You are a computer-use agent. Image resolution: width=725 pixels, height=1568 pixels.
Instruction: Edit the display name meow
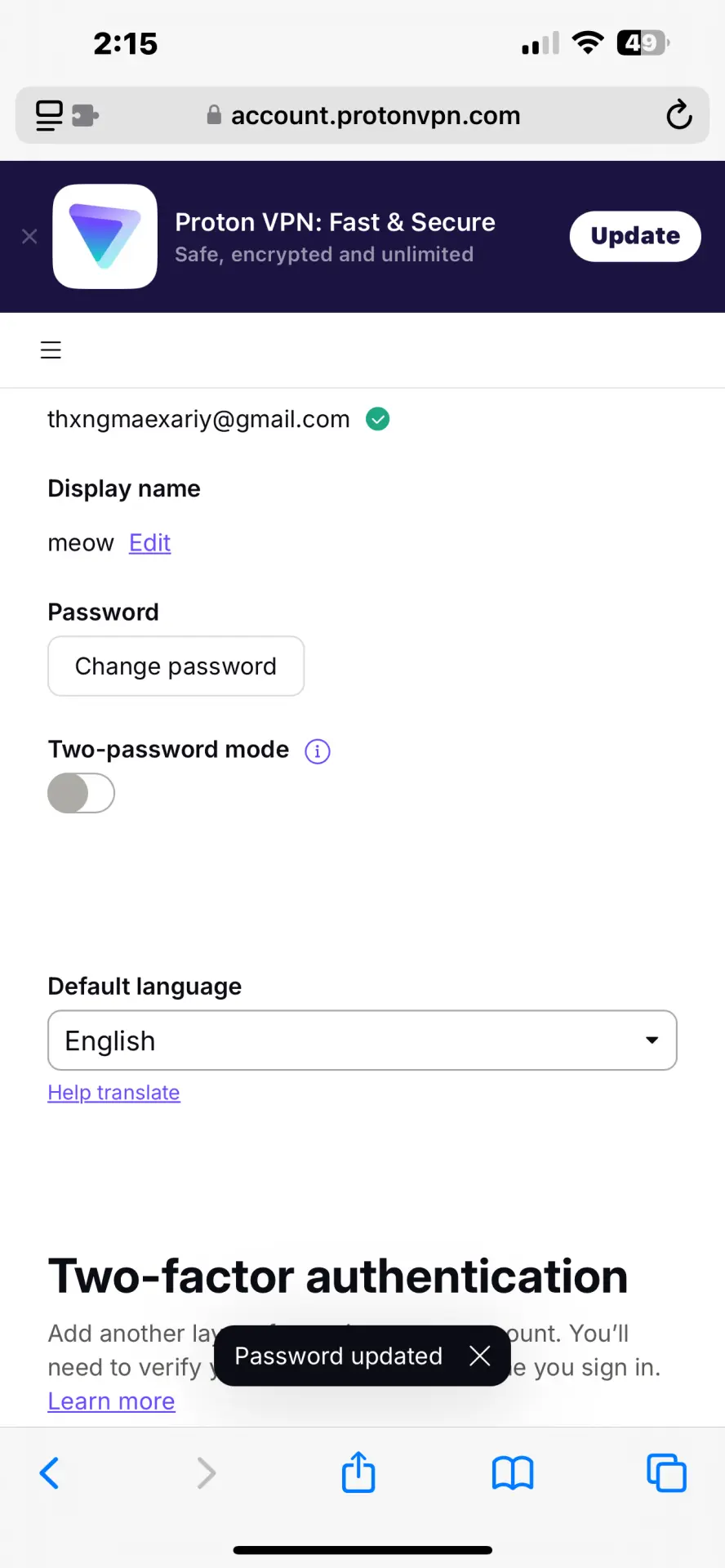coord(150,543)
